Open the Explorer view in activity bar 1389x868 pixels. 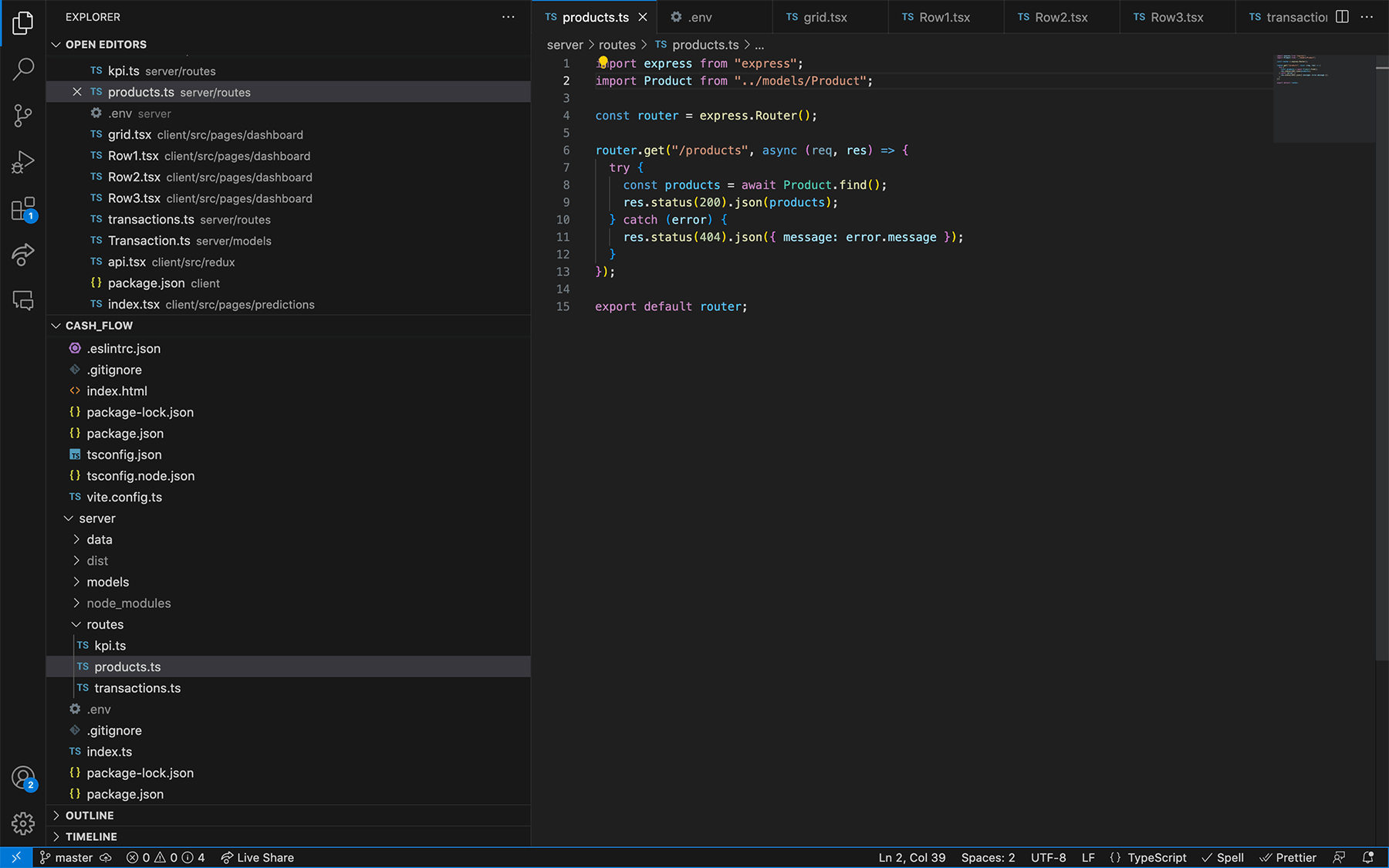tap(23, 23)
